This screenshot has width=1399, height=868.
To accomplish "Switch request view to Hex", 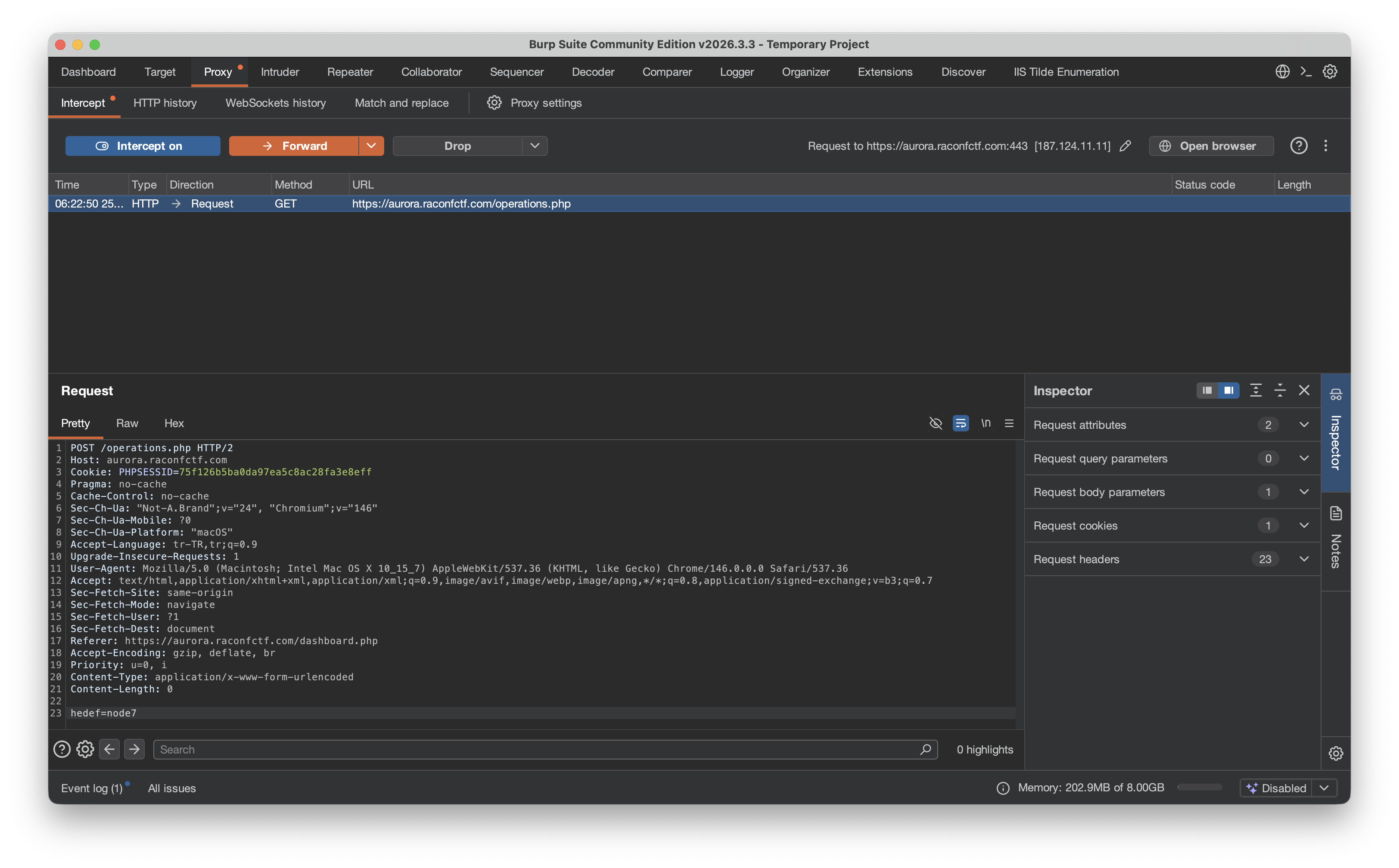I will pos(174,423).
